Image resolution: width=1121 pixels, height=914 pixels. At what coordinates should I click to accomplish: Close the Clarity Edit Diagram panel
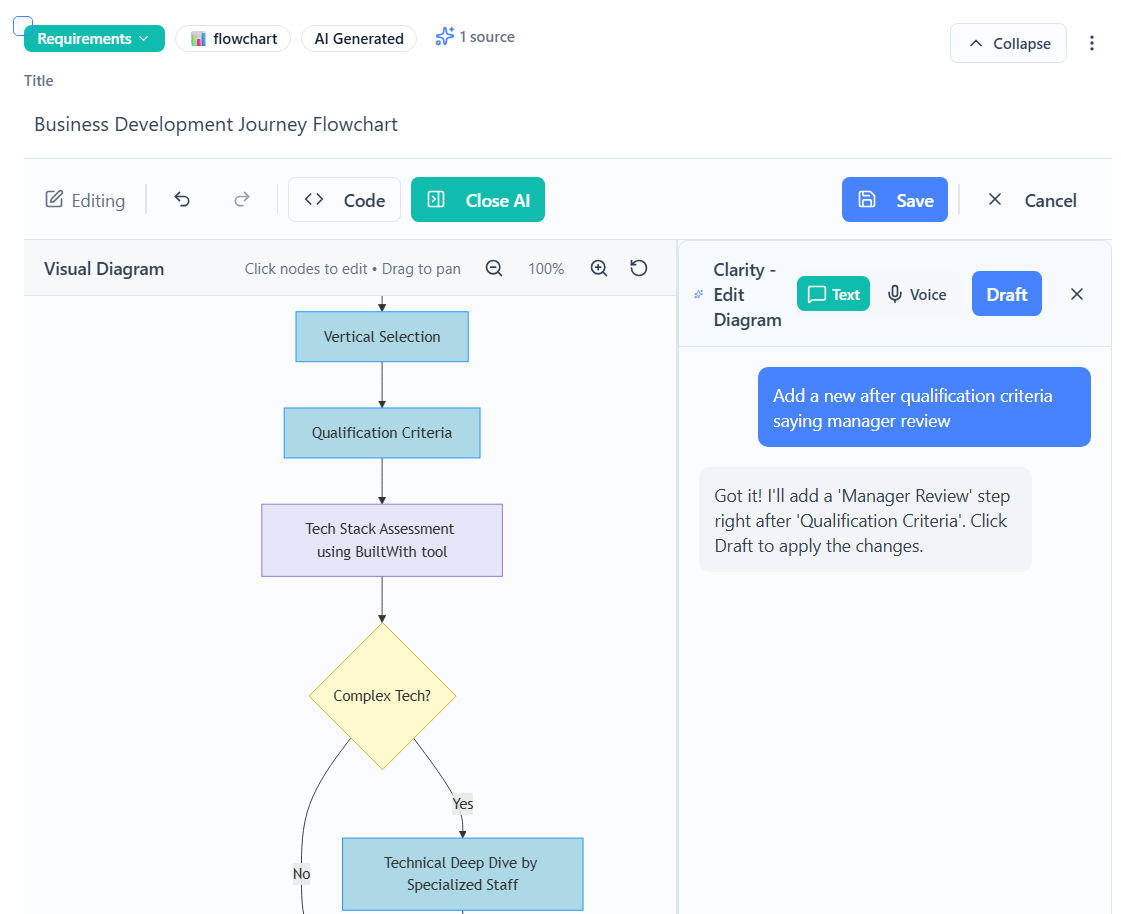(x=1076, y=293)
